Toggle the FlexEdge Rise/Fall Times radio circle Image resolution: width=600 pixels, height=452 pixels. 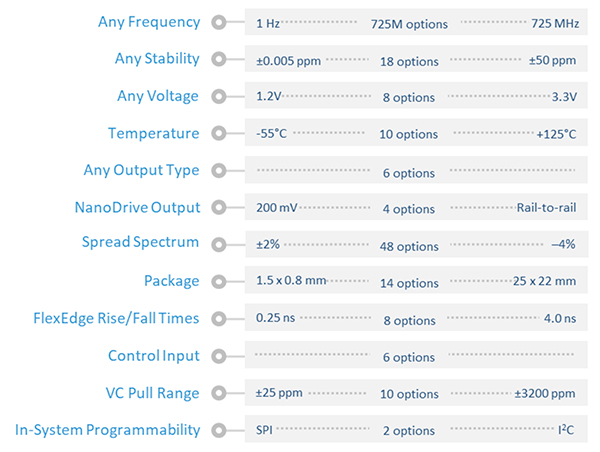(x=219, y=319)
